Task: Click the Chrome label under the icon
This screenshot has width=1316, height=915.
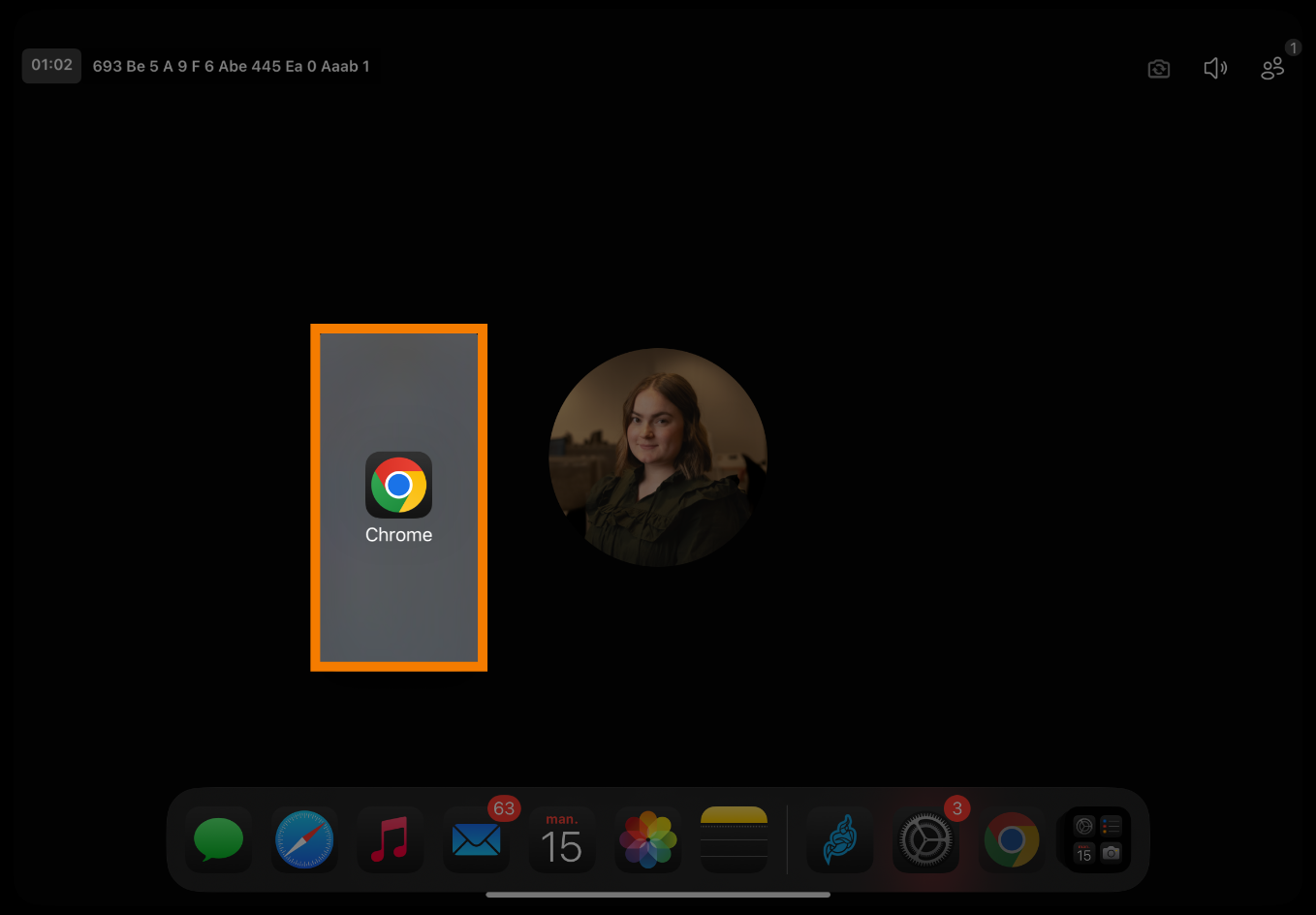Action: (398, 535)
